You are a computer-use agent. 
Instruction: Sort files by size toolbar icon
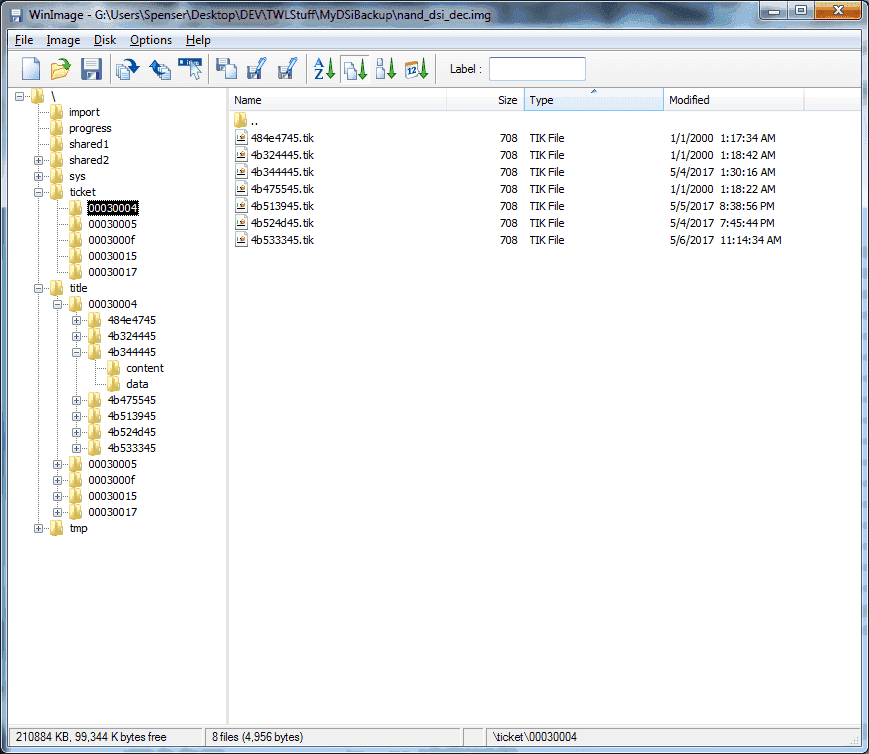click(386, 69)
